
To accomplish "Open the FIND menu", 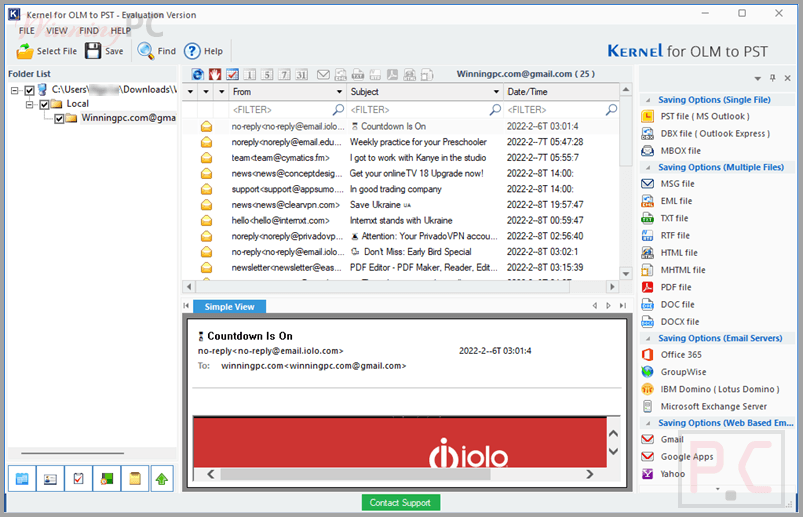I will pos(89,31).
